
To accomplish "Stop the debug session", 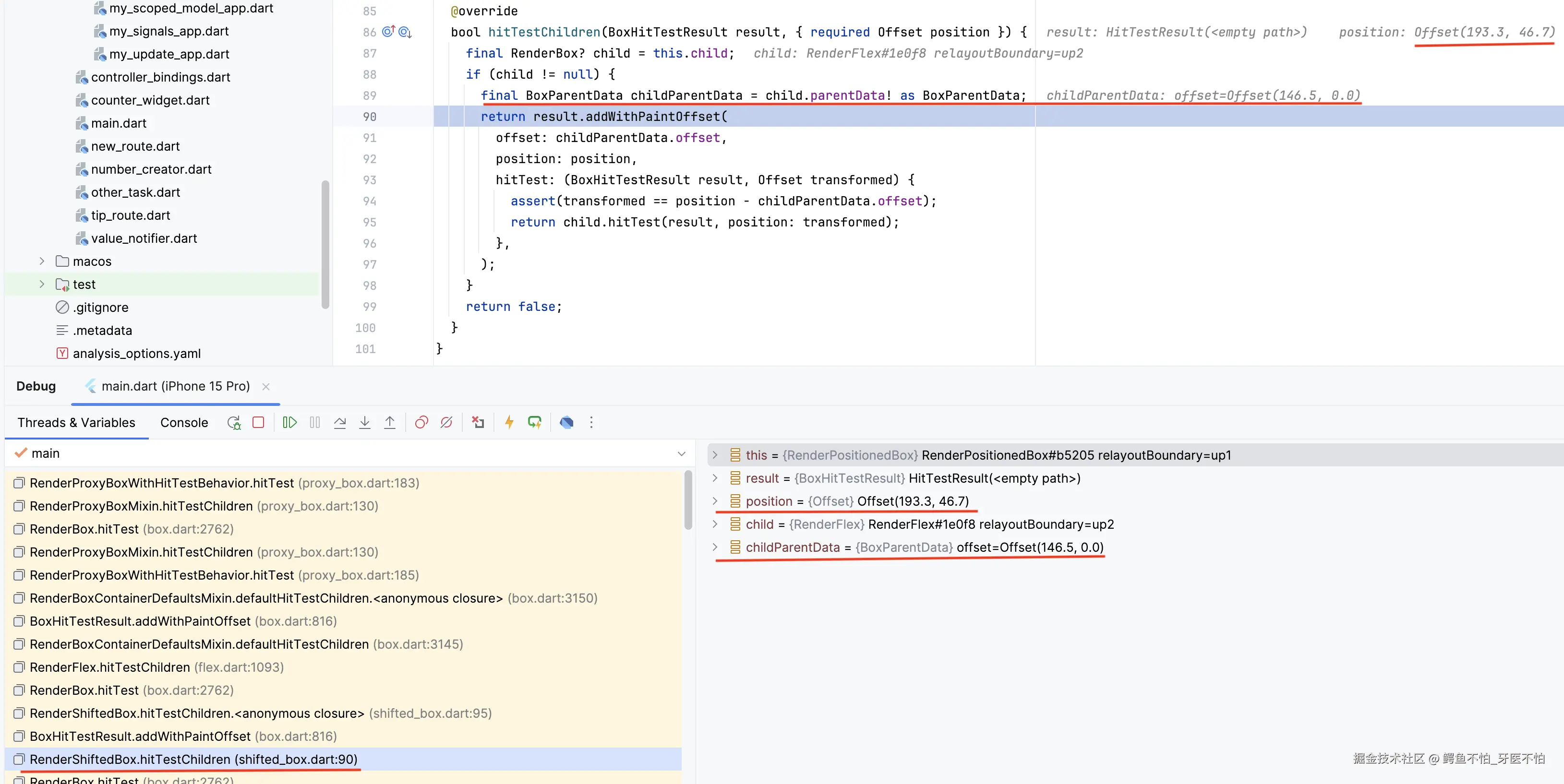I will [258, 422].
